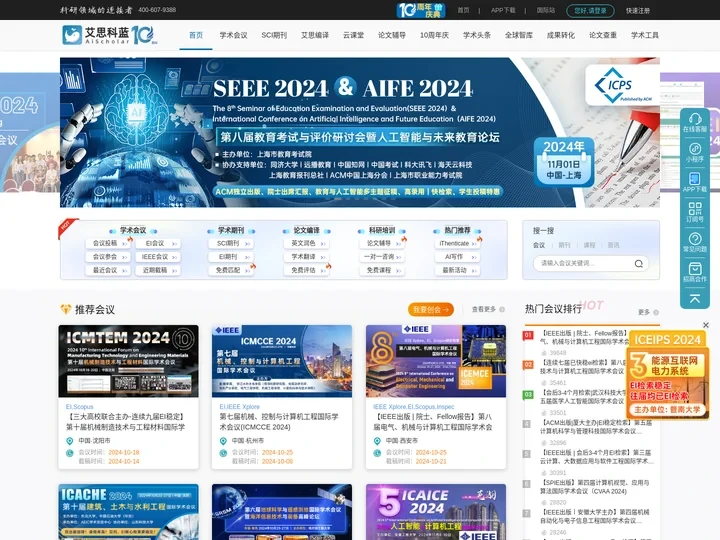The width and height of the screenshot is (720, 540).
Task: Select the 会议 search category tab
Action: tap(539, 245)
